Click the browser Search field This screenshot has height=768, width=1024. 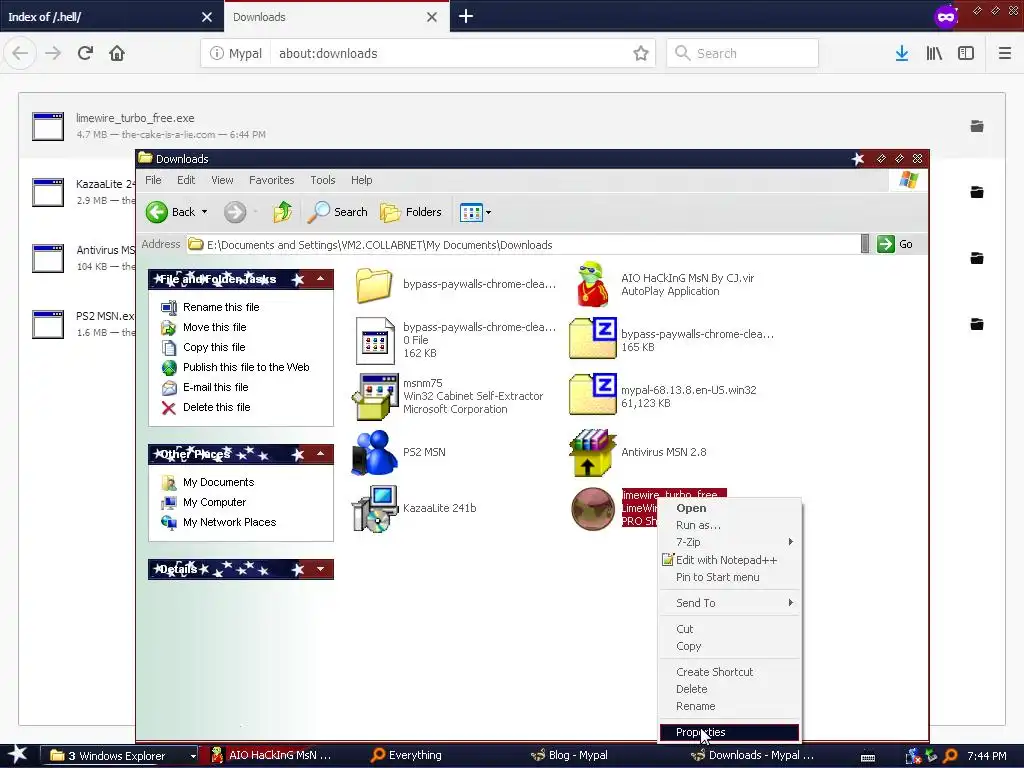[x=743, y=53]
